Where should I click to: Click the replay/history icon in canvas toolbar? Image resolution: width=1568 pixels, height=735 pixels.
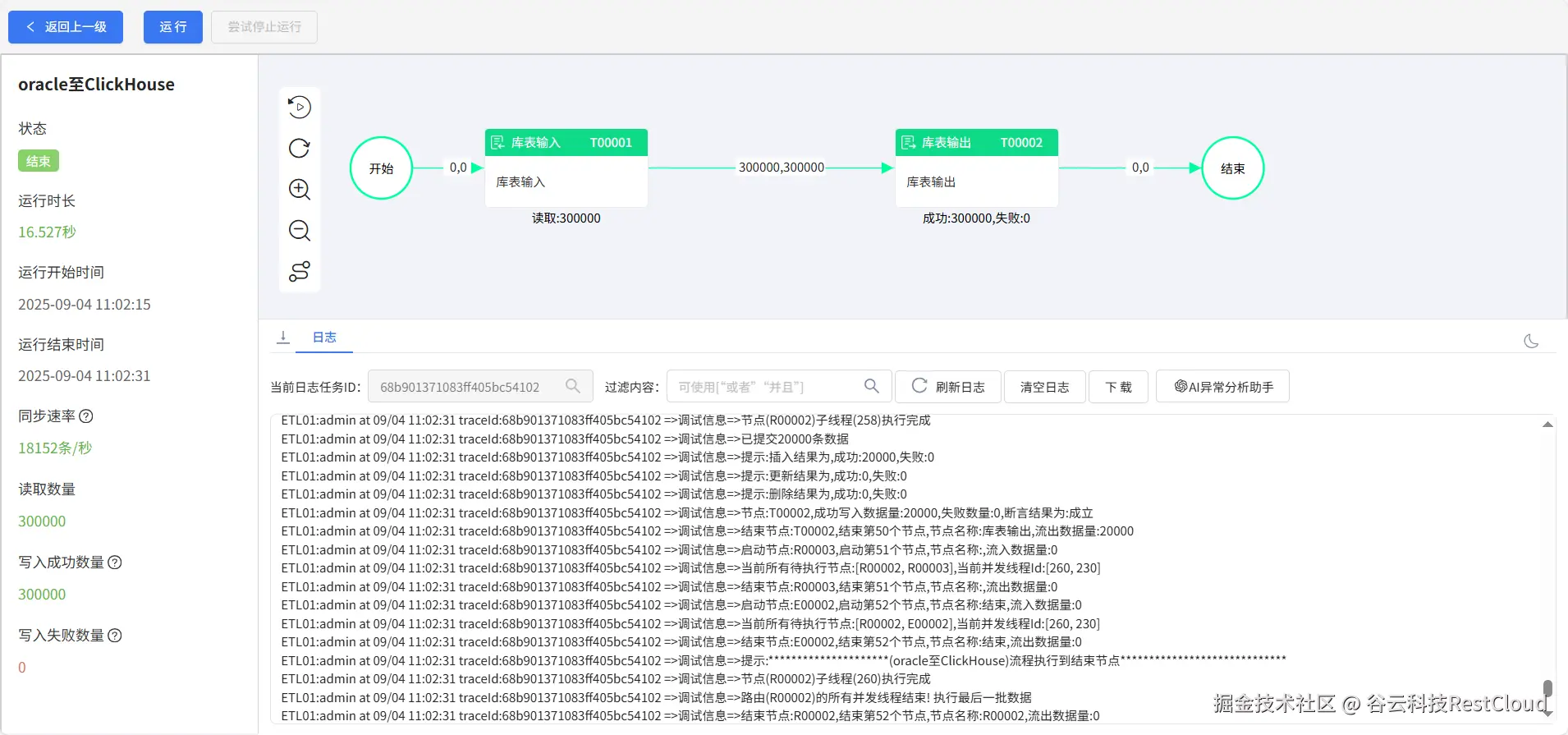300,108
